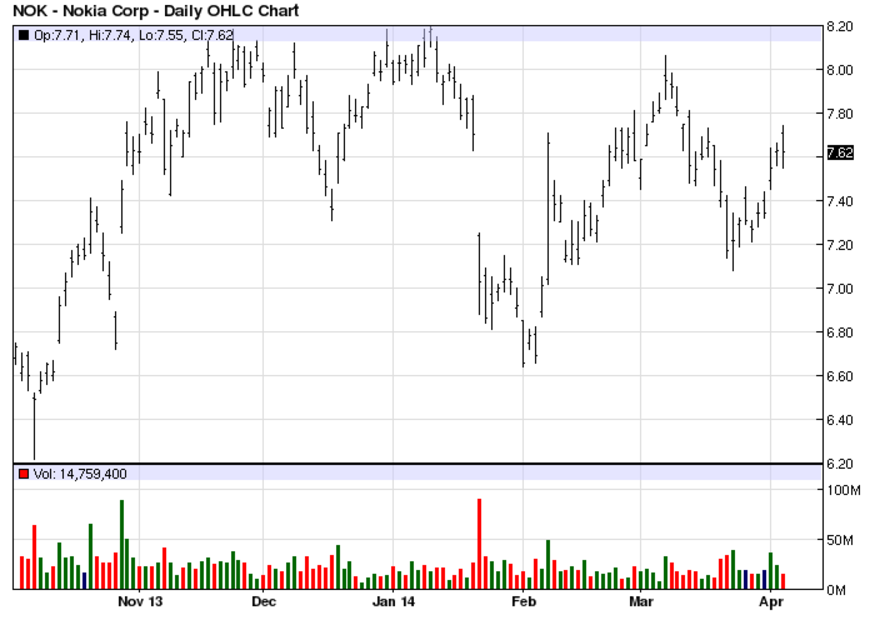Click the 6.20 price axis label
The width and height of the screenshot is (875, 640).
pos(840,464)
